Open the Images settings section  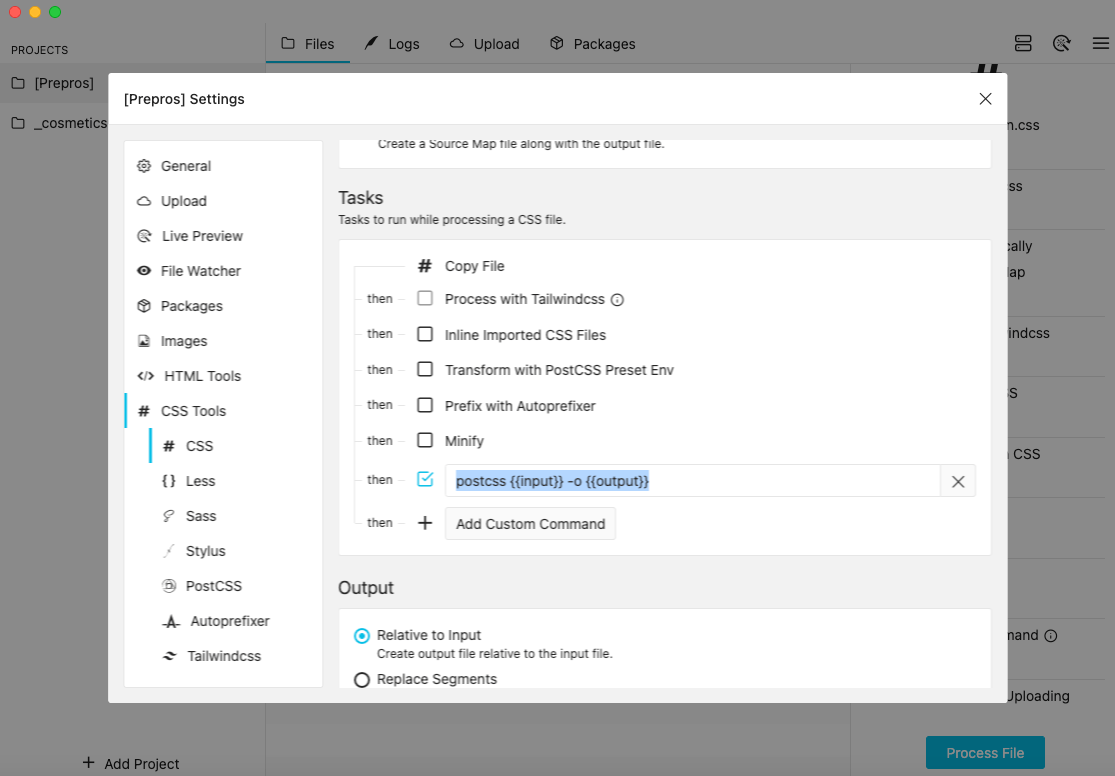coord(183,341)
